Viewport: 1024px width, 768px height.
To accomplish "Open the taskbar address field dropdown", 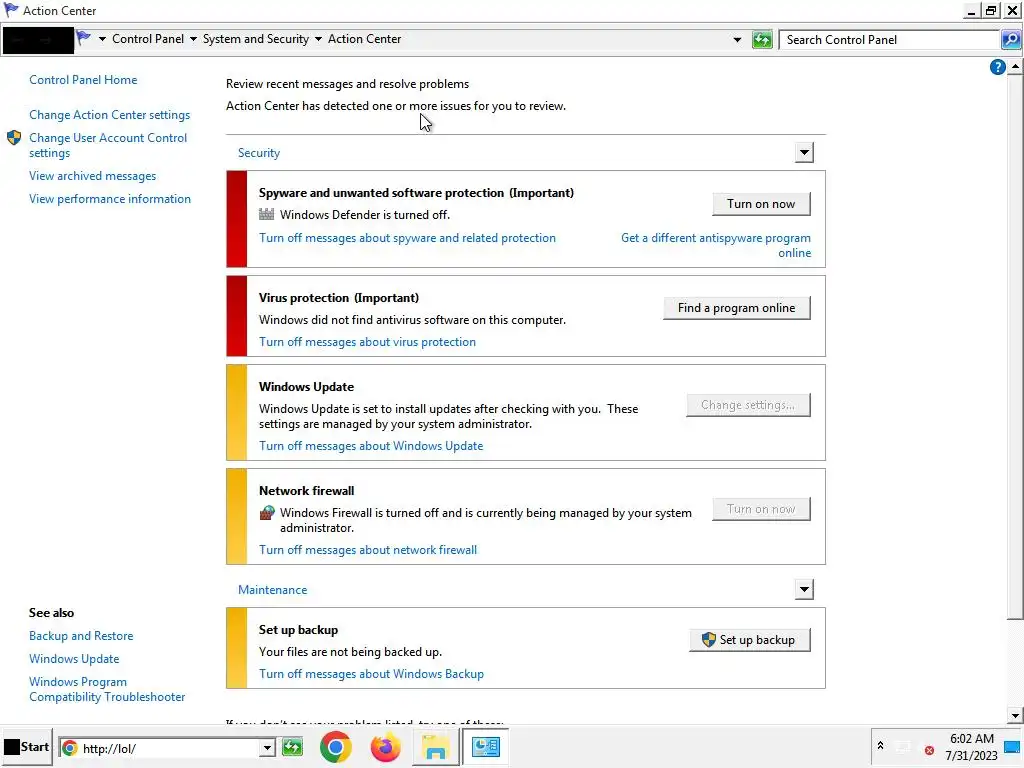I will tap(266, 748).
